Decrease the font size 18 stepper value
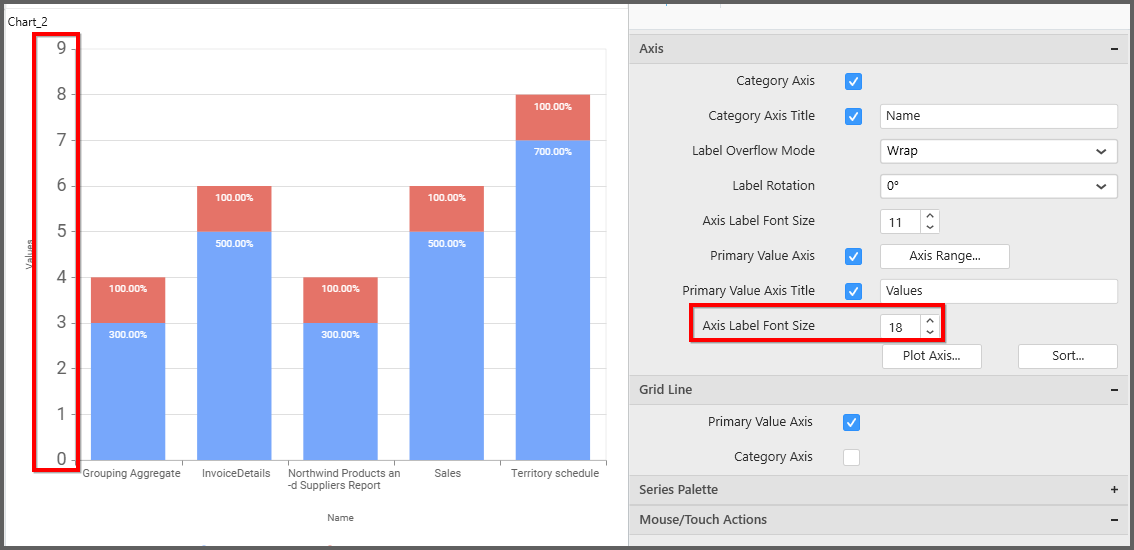The image size is (1134, 550). [930, 332]
